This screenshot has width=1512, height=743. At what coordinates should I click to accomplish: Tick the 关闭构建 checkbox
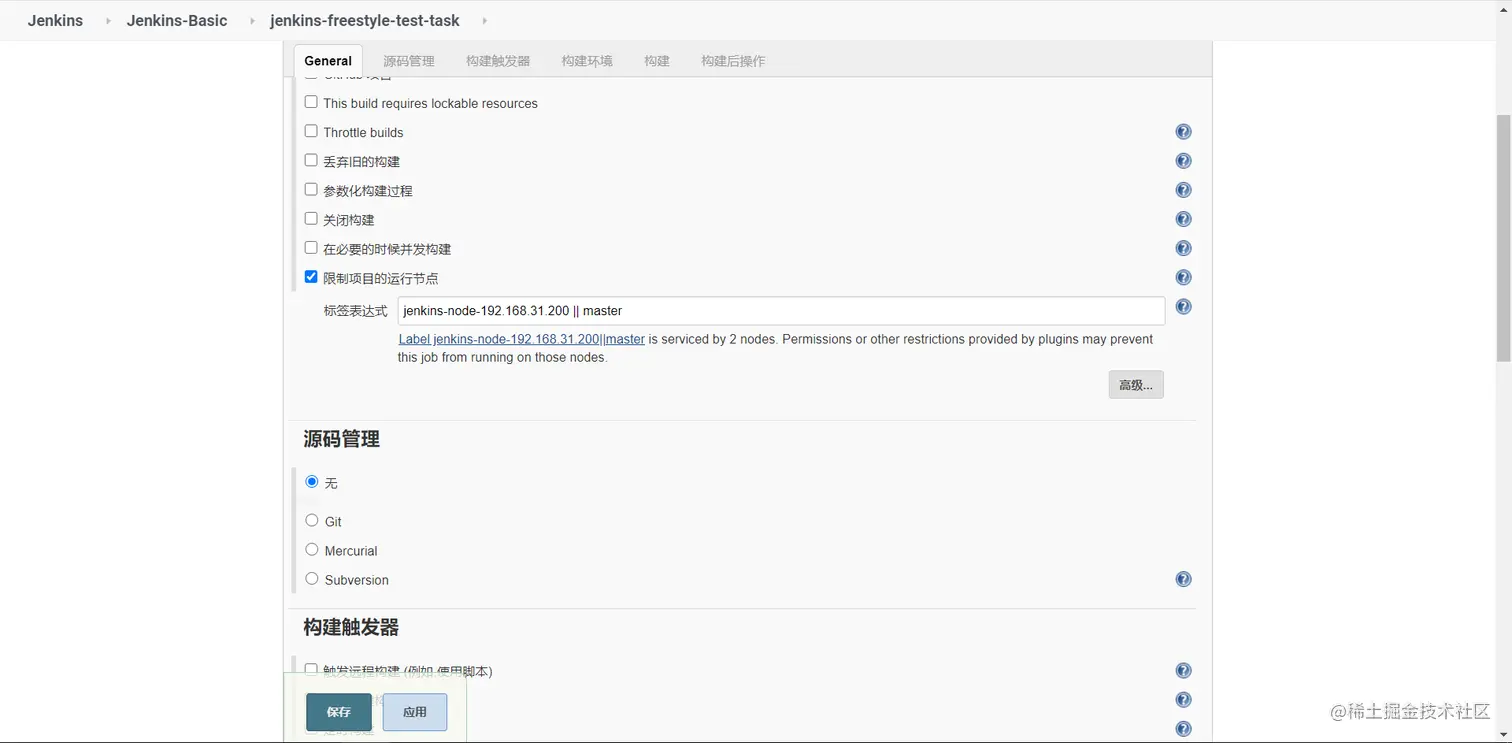point(311,218)
